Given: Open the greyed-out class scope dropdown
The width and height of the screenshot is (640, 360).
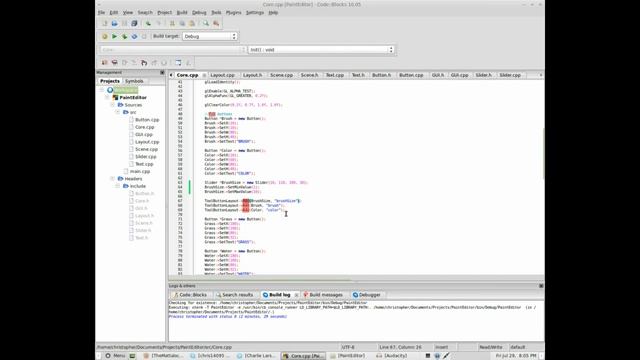Looking at the screenshot, I should pos(173,49).
